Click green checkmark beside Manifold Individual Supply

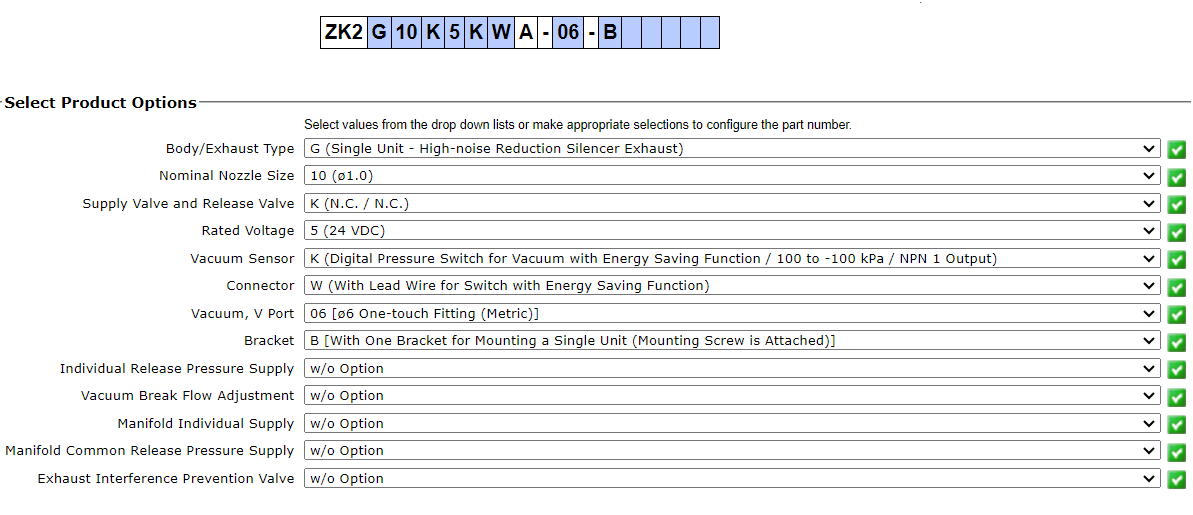[1177, 424]
